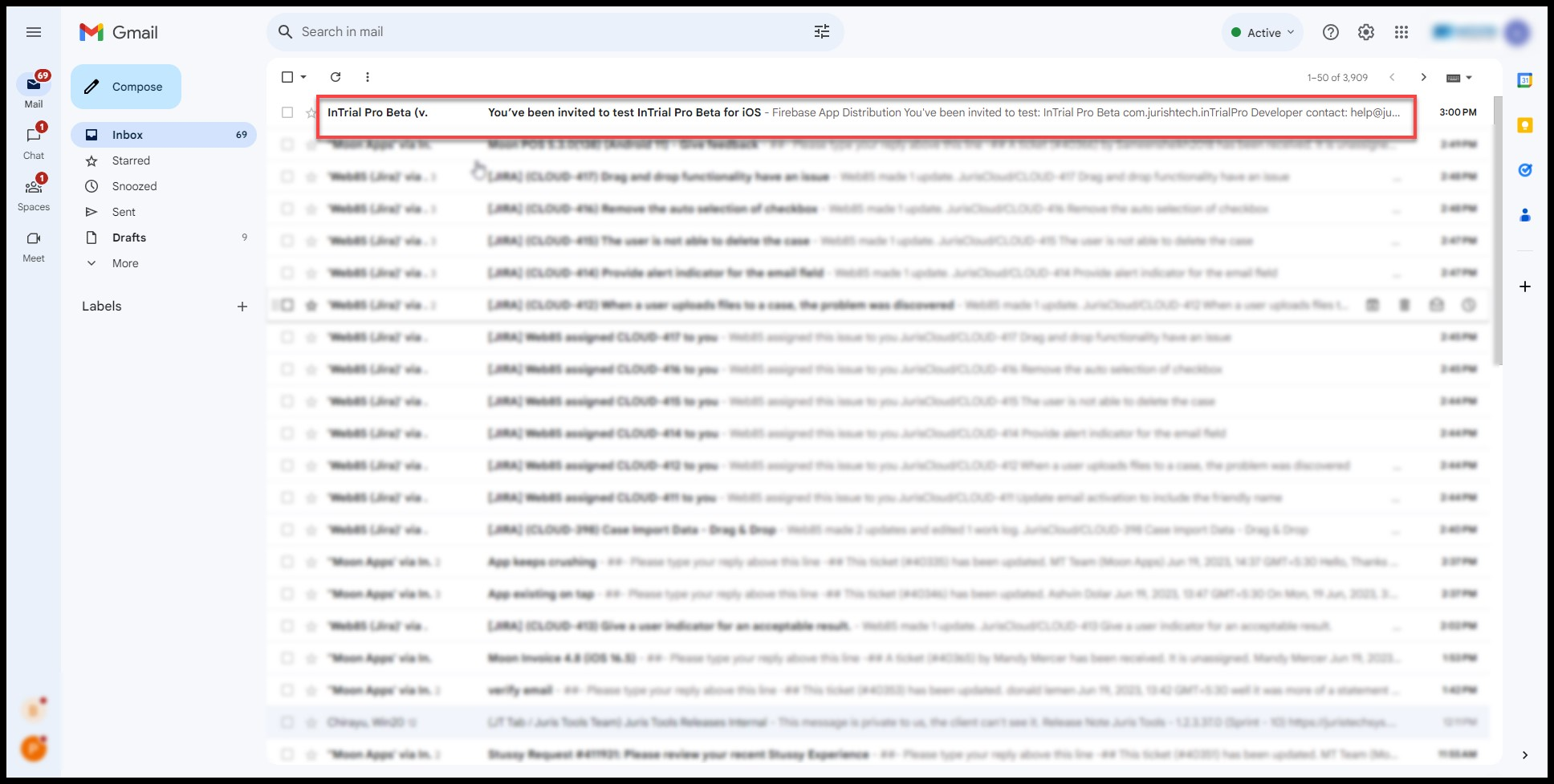Viewport: 1554px width, 784px height.
Task: Expand the More folders list
Action: click(x=125, y=263)
